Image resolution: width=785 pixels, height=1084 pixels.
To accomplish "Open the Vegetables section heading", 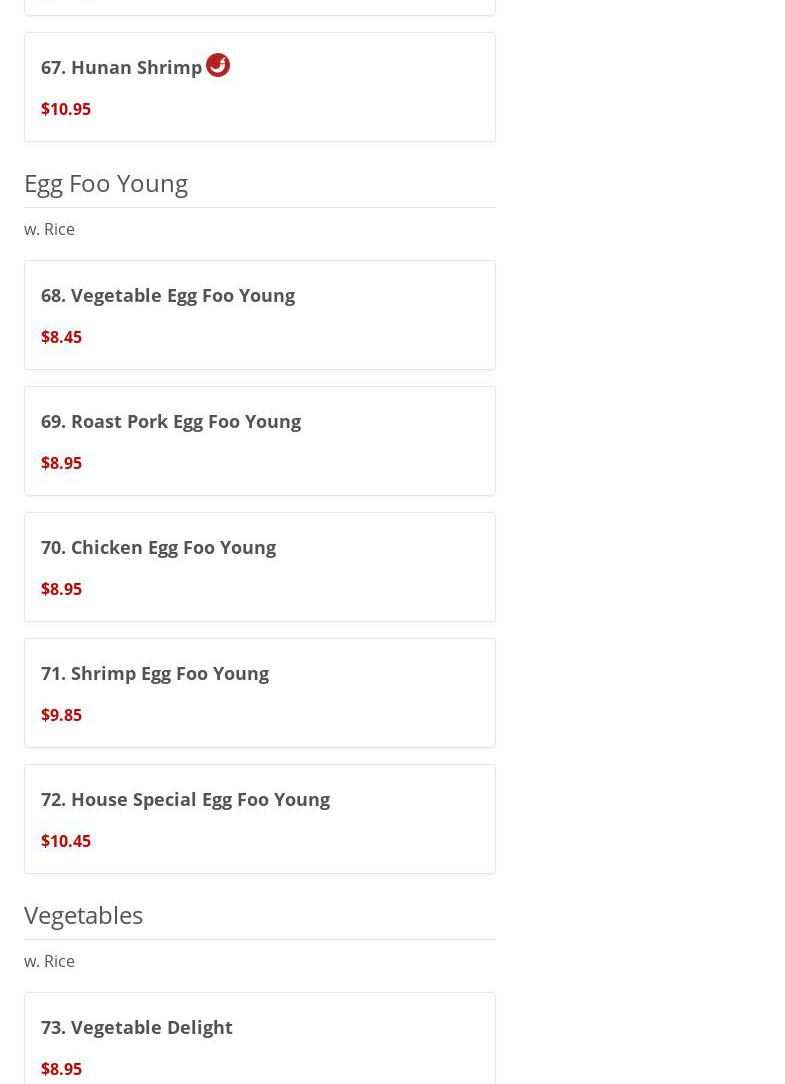I will coord(83,915).
